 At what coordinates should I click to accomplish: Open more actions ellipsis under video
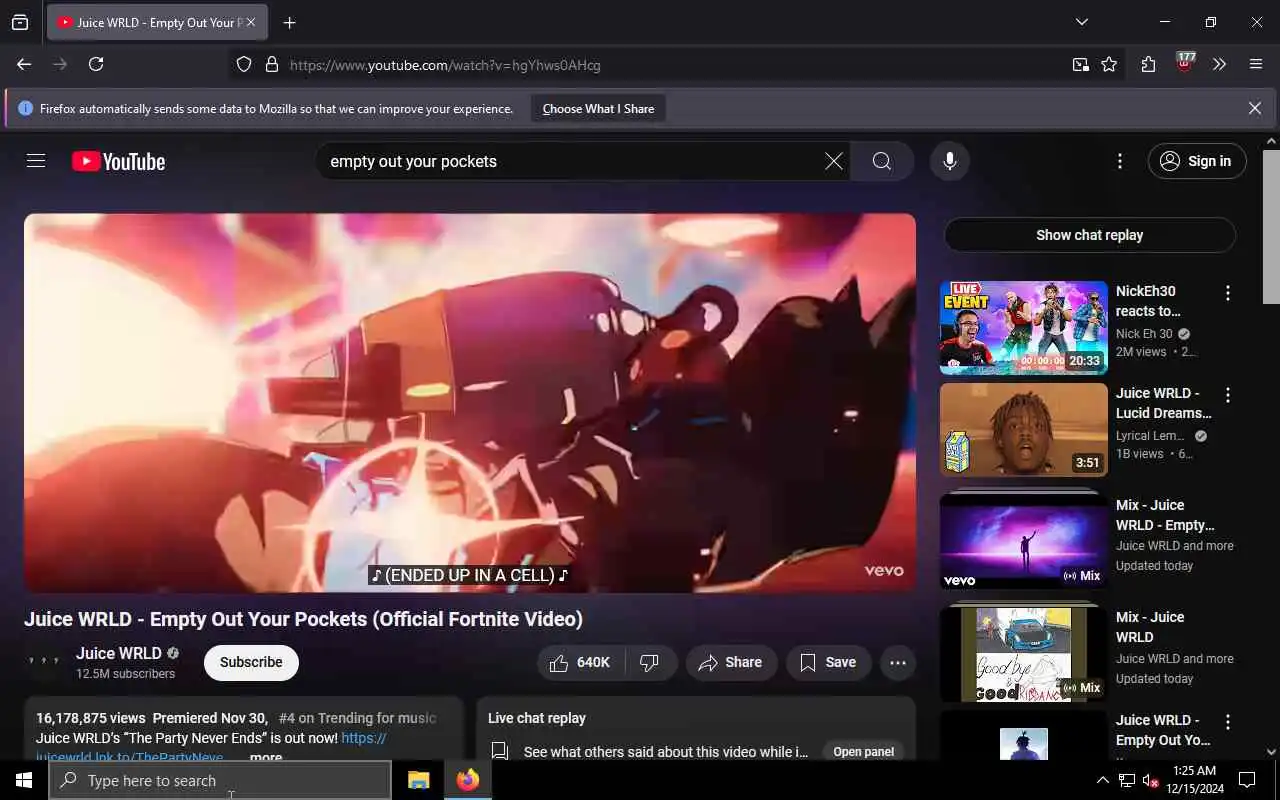pyautogui.click(x=898, y=662)
